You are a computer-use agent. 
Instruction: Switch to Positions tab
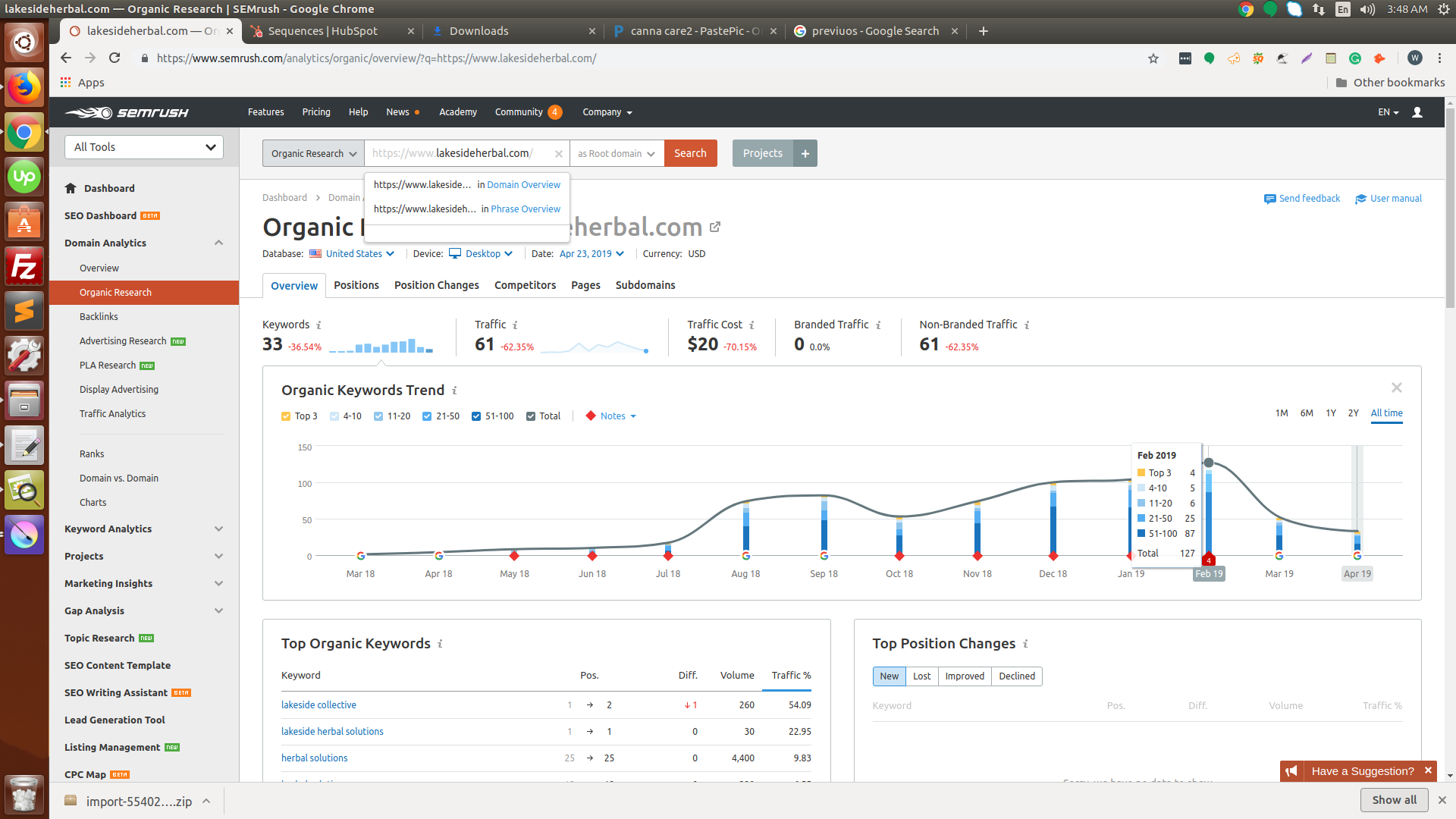356,286
